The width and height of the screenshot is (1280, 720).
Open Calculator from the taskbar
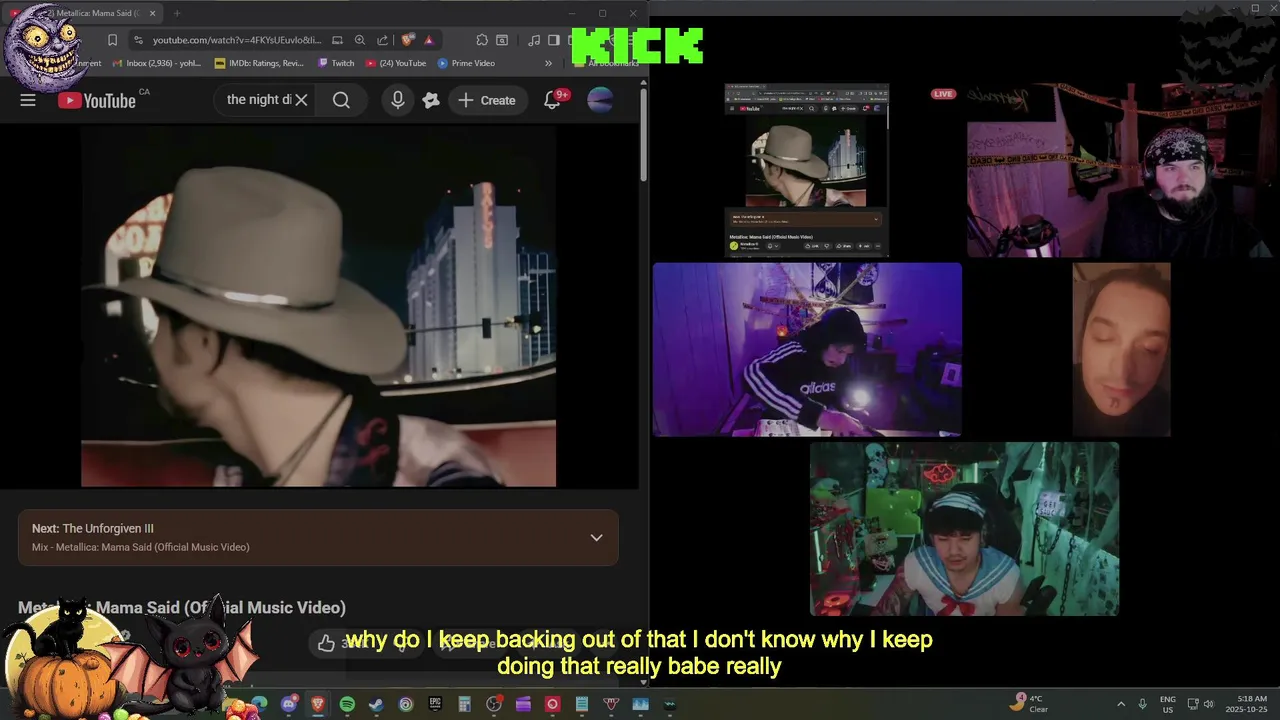click(x=464, y=704)
